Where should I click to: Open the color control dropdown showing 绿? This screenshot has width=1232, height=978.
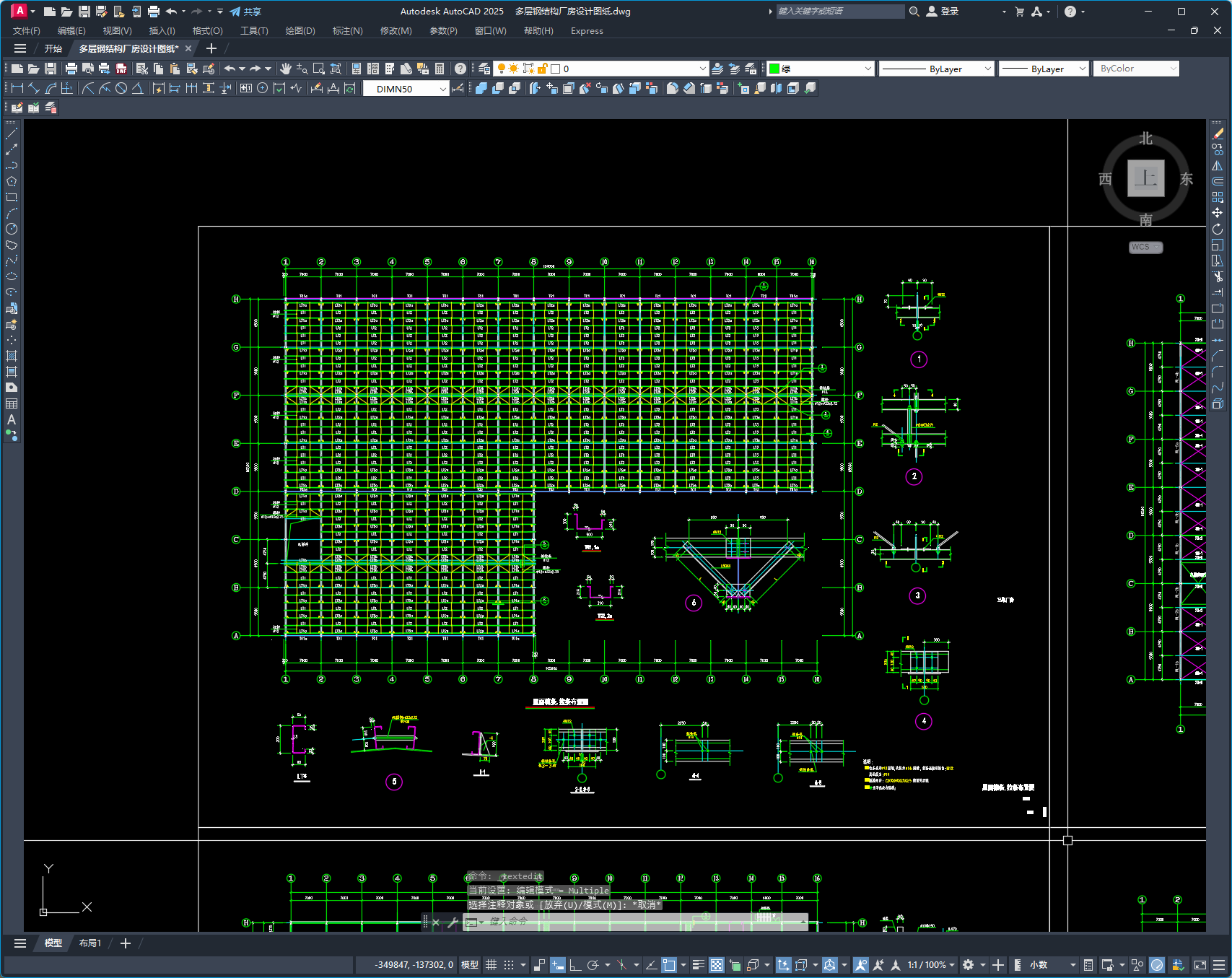point(821,69)
